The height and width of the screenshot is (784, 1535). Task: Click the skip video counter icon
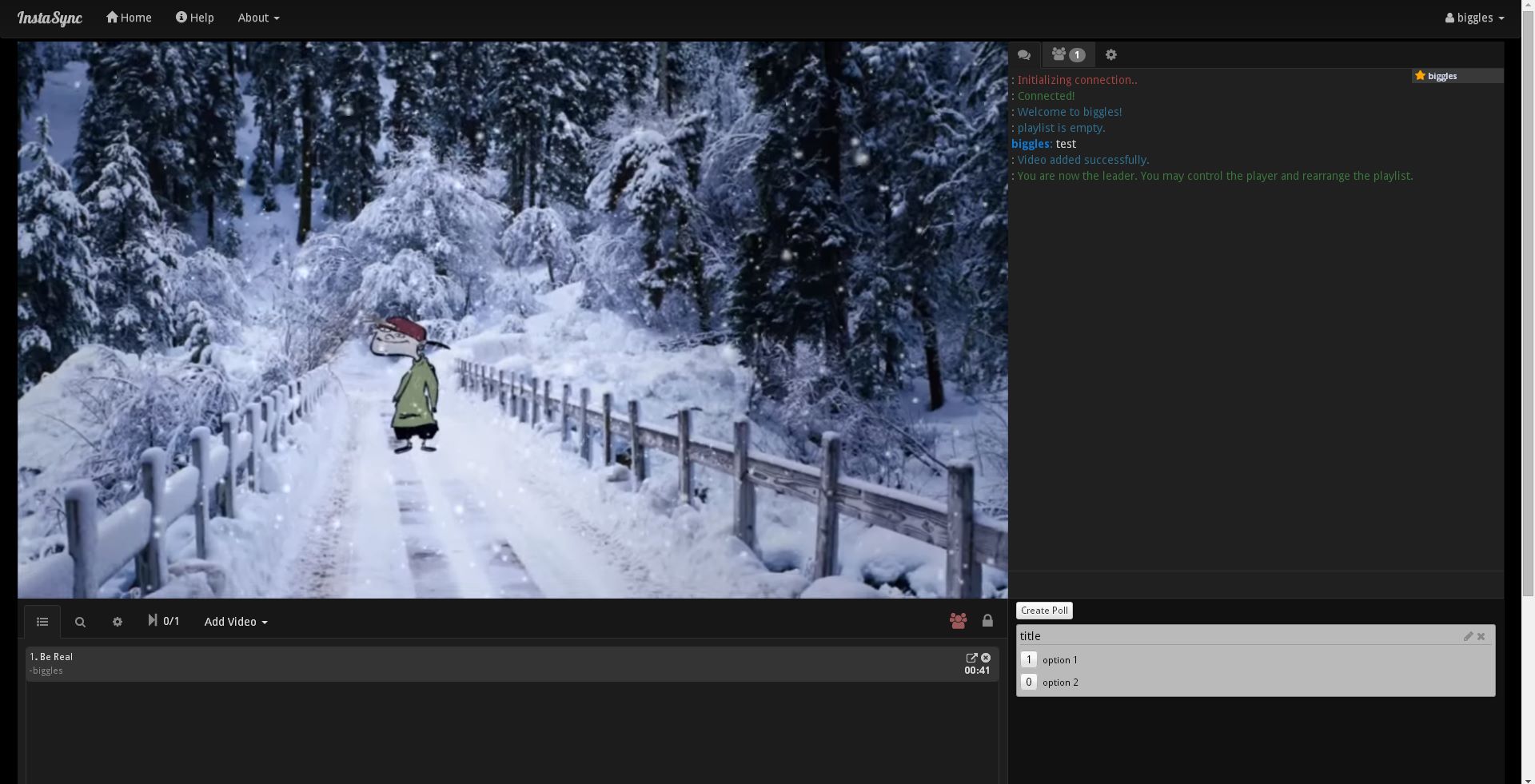(x=153, y=620)
